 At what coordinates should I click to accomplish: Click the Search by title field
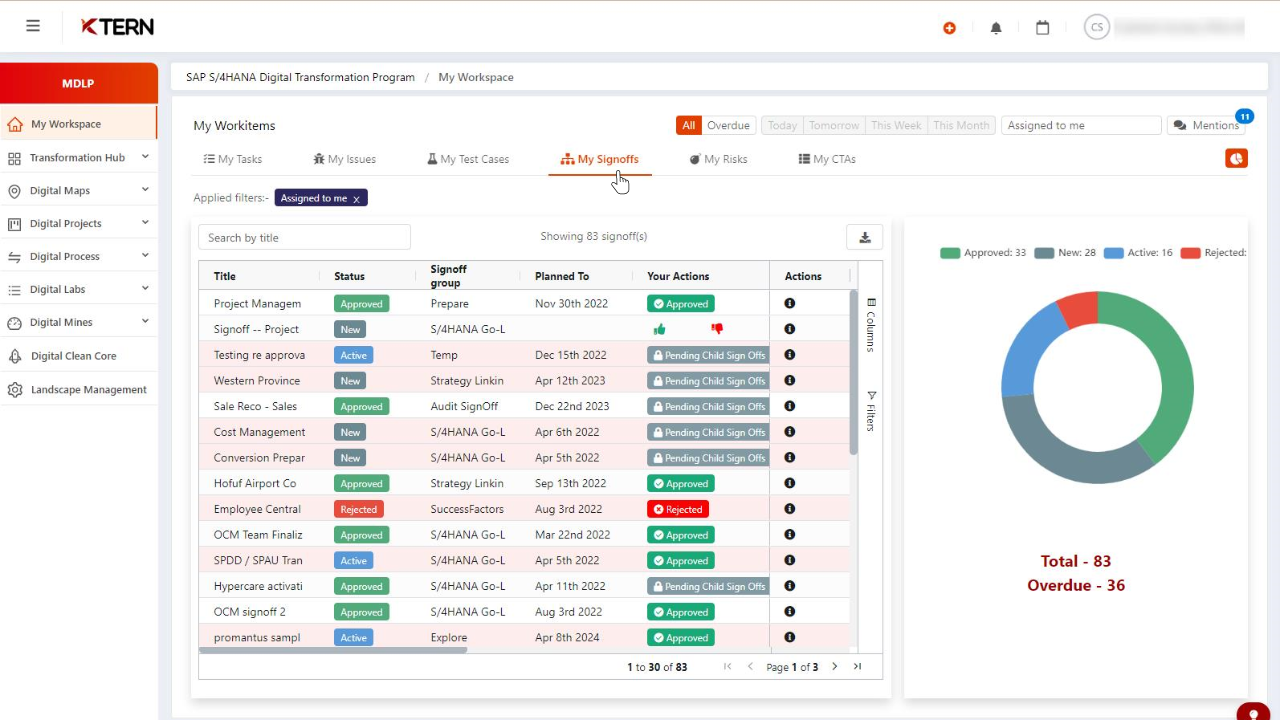(304, 237)
